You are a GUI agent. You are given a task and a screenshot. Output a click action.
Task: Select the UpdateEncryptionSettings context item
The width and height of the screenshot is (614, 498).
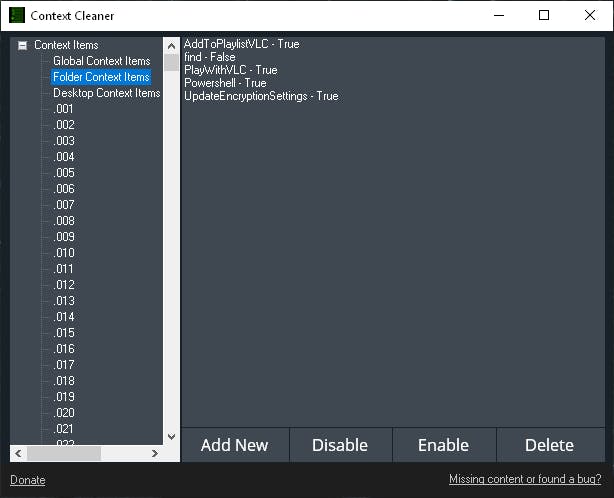pyautogui.click(x=261, y=96)
